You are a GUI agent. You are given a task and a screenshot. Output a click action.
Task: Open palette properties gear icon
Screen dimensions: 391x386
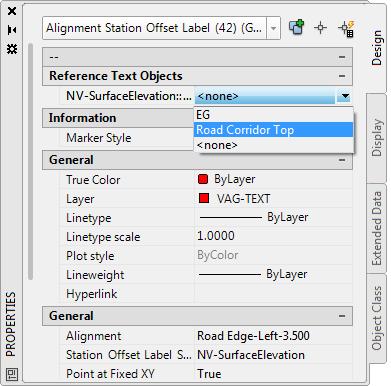coord(12,49)
